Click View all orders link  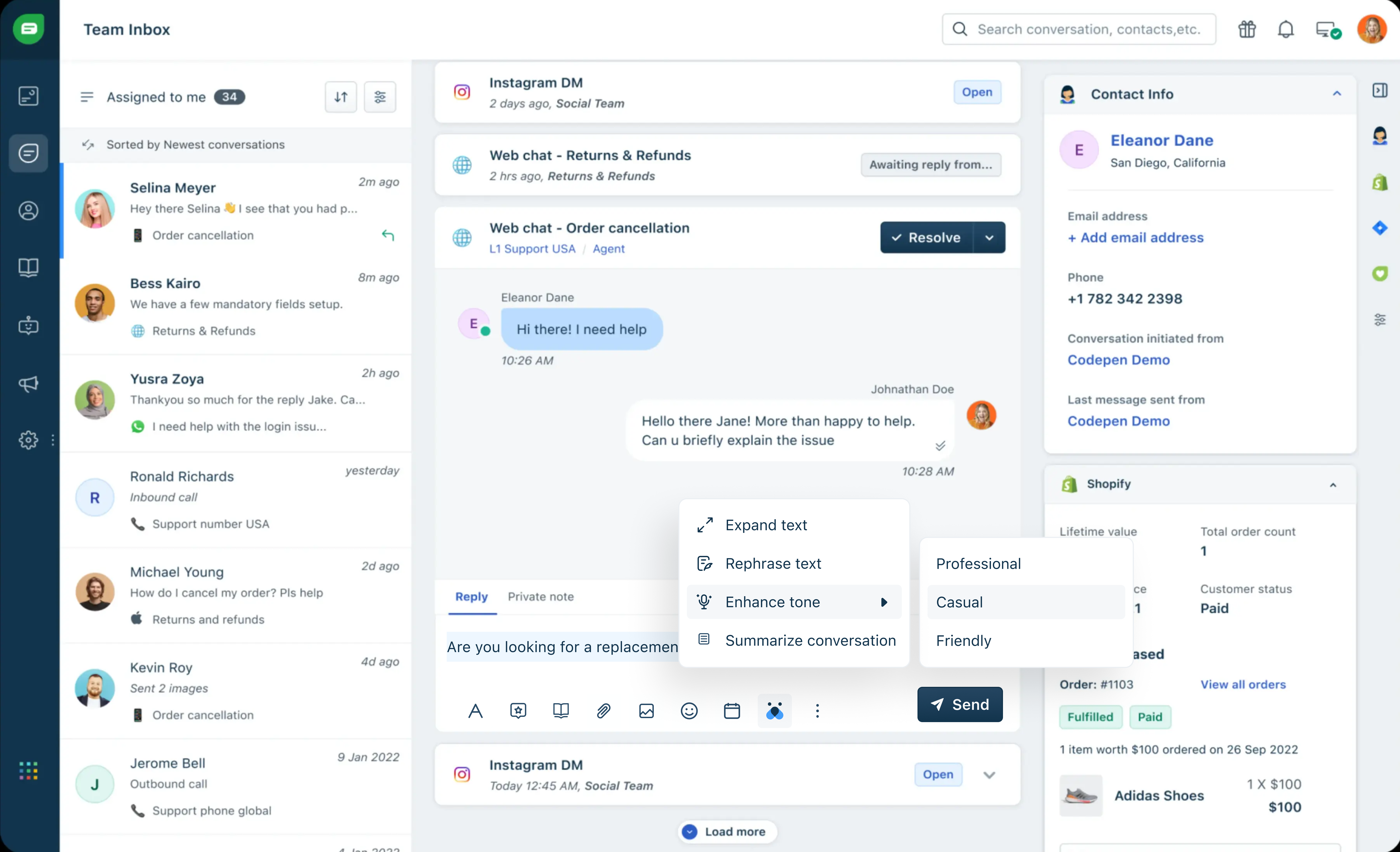pyautogui.click(x=1243, y=684)
